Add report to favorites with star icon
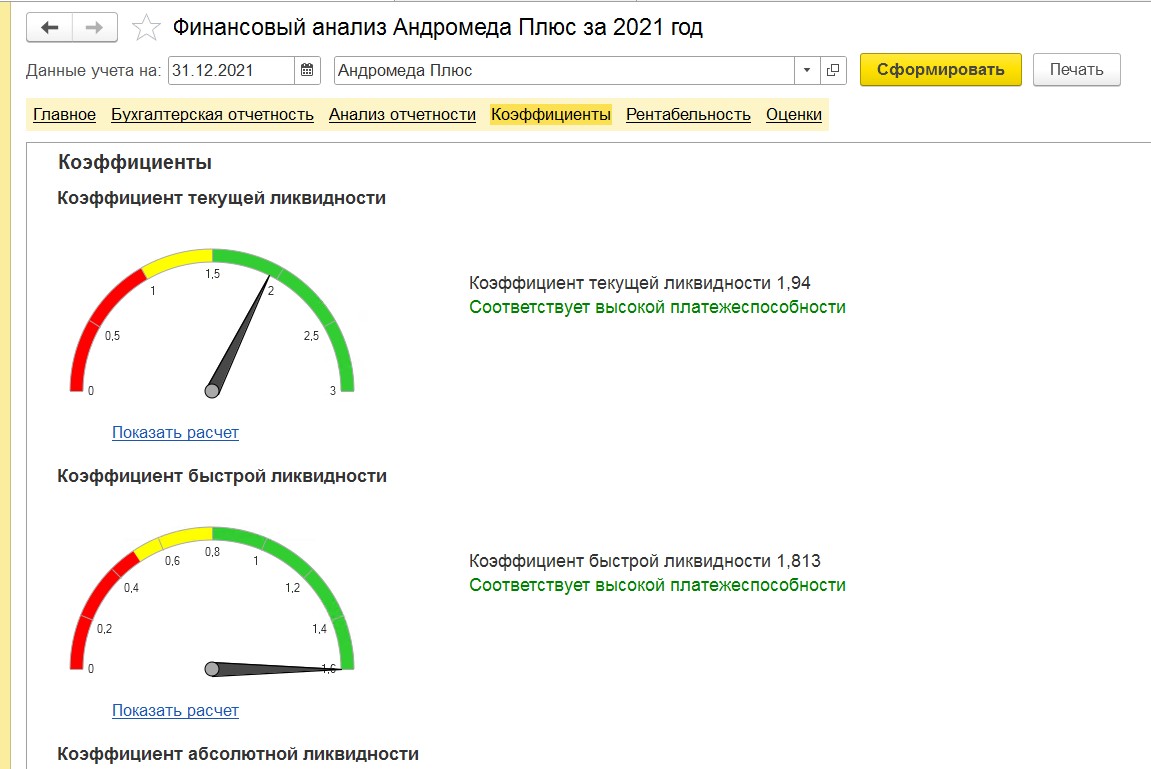Screen dimensions: 1151x769 click(x=146, y=28)
